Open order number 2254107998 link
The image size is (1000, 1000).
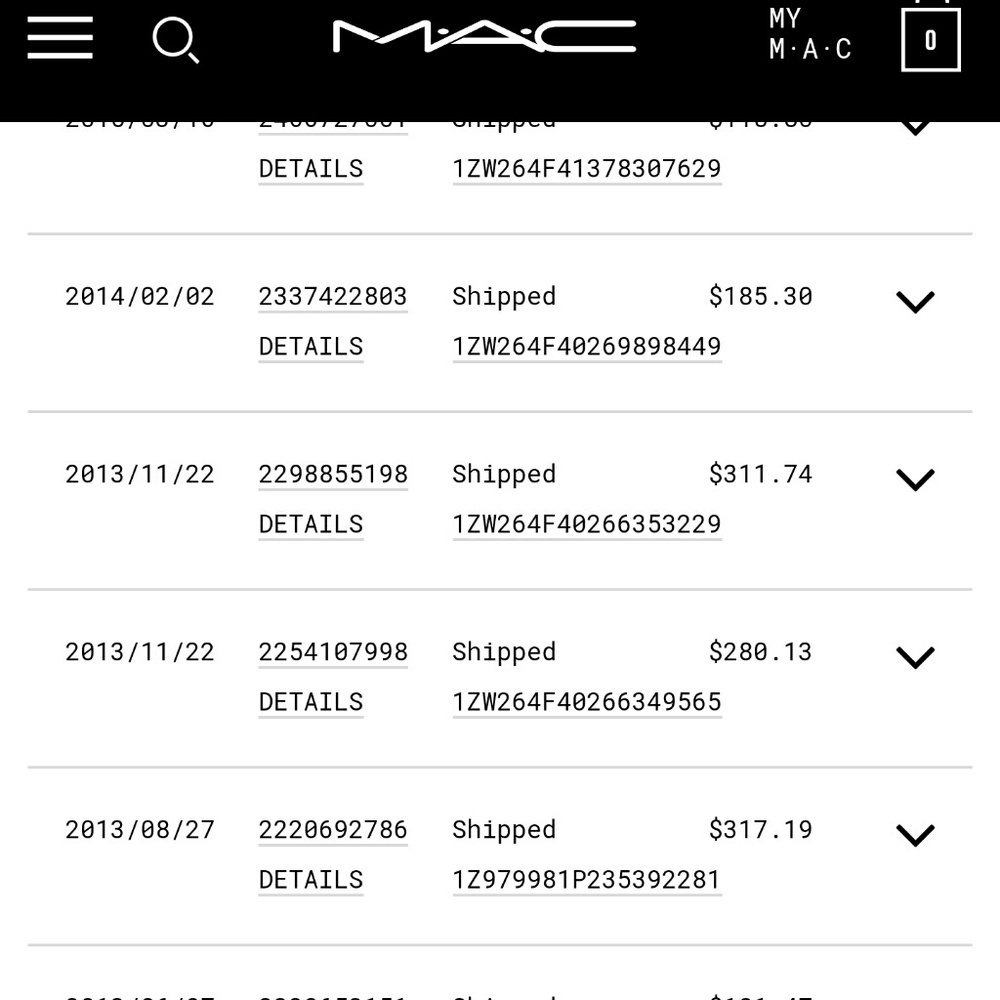(332, 651)
